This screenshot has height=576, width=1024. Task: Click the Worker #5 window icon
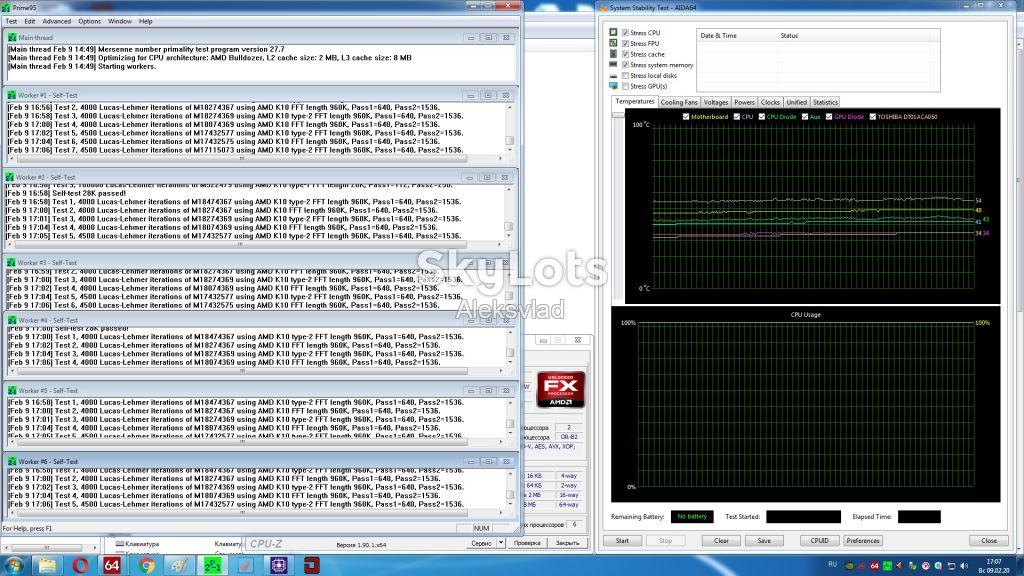12,391
